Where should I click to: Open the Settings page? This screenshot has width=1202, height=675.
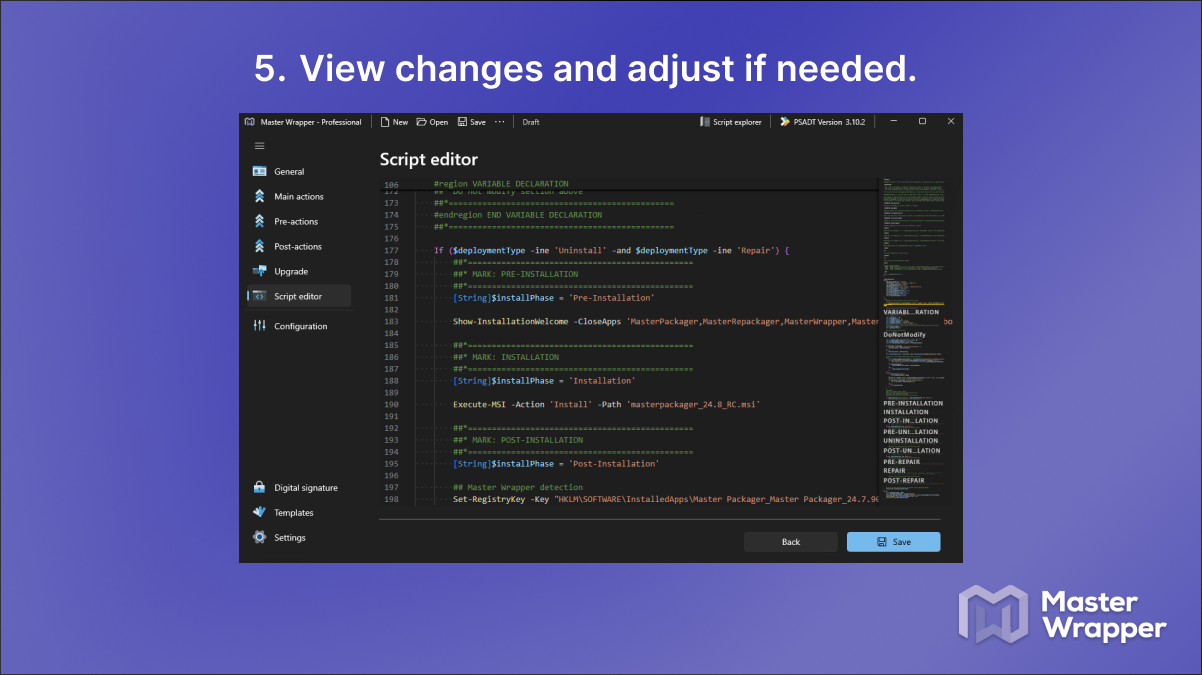coord(299,538)
